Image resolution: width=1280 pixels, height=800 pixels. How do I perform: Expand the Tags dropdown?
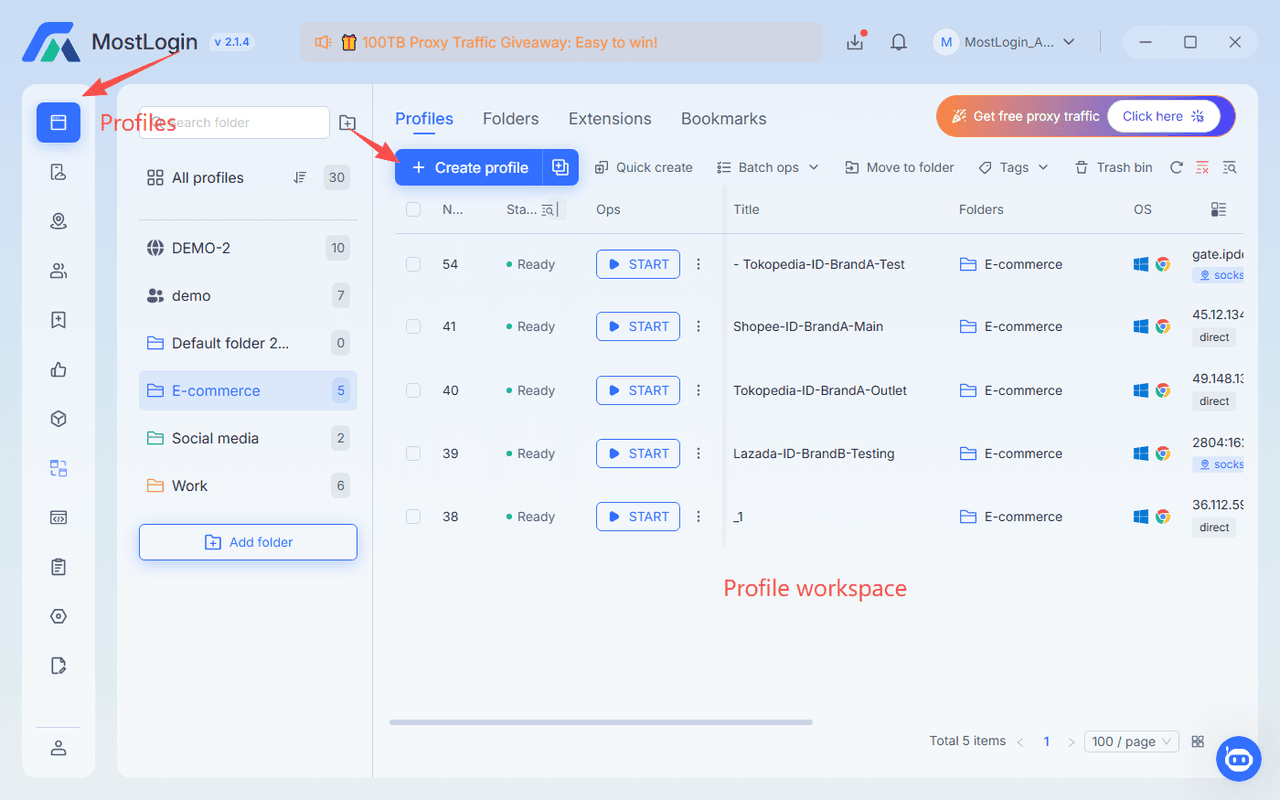point(1013,167)
